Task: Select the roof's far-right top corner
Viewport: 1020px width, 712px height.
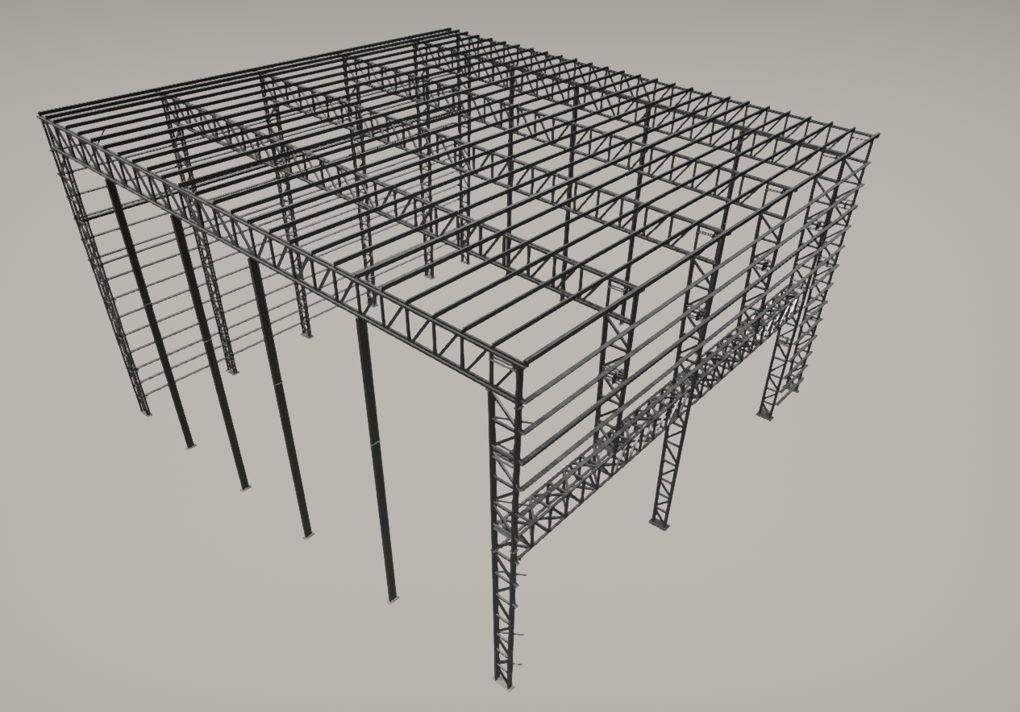Action: 872,136
